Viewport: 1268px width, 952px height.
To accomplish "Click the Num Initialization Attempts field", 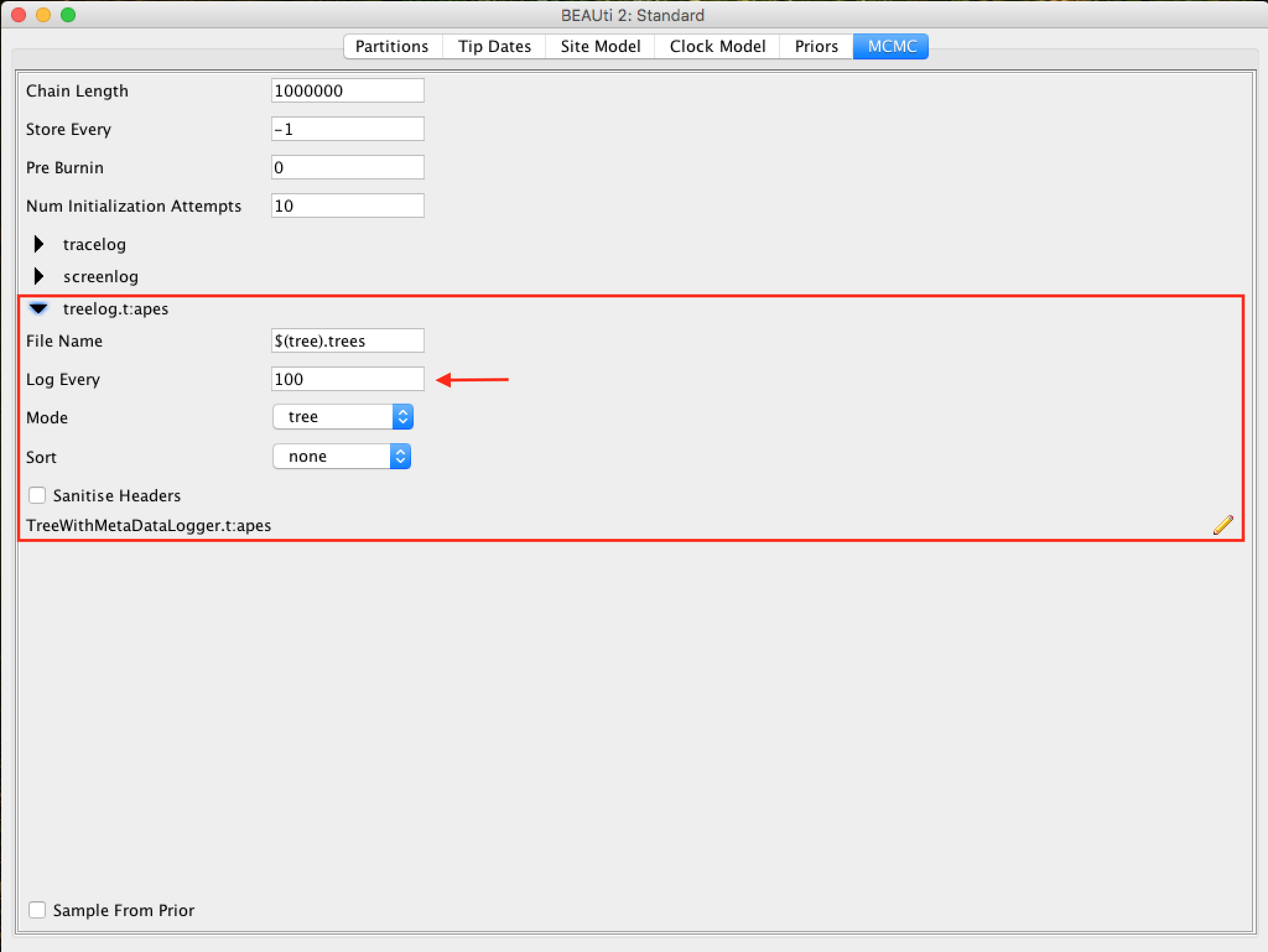I will pyautogui.click(x=347, y=206).
